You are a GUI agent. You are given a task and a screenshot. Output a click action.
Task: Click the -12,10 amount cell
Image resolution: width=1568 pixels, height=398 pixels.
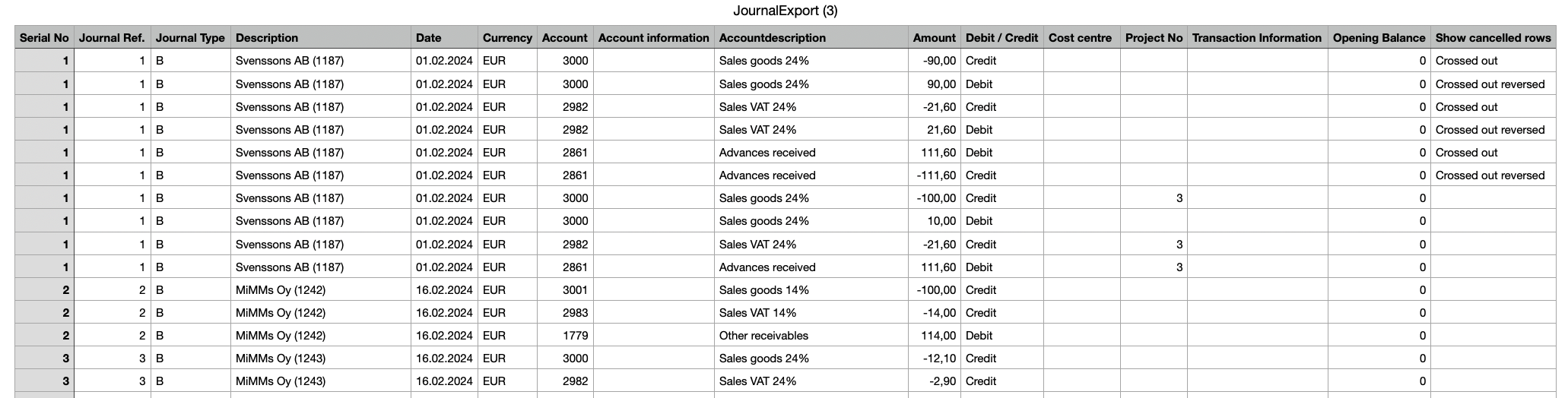click(x=934, y=358)
